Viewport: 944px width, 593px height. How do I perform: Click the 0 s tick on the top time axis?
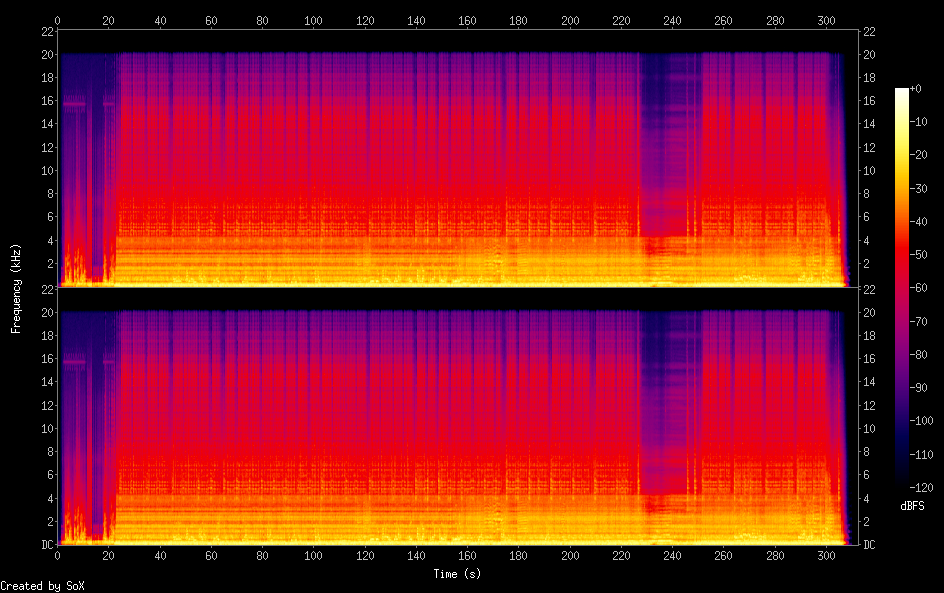tap(58, 20)
